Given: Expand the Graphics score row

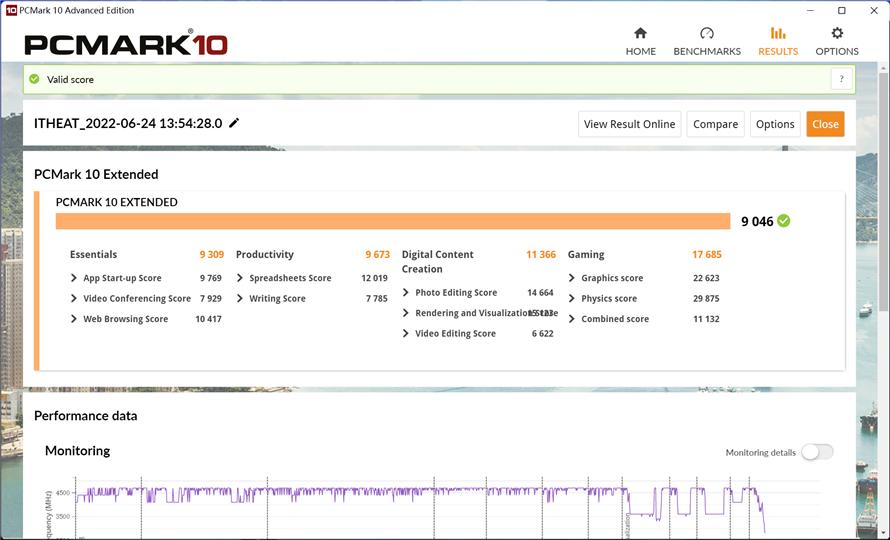Looking at the screenshot, I should 572,278.
